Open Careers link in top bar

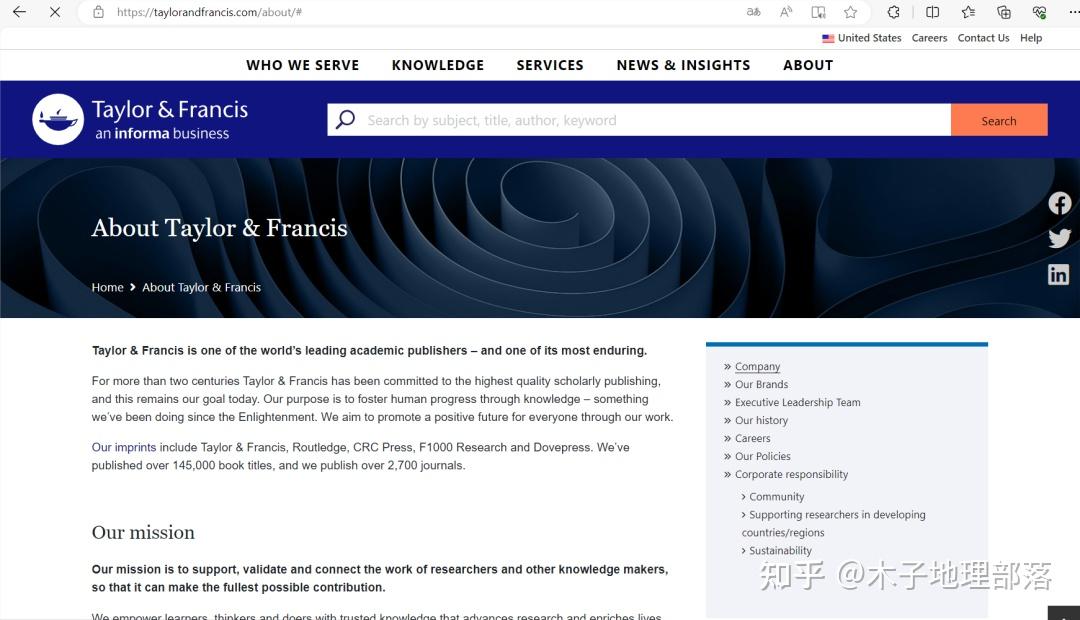pyautogui.click(x=929, y=38)
